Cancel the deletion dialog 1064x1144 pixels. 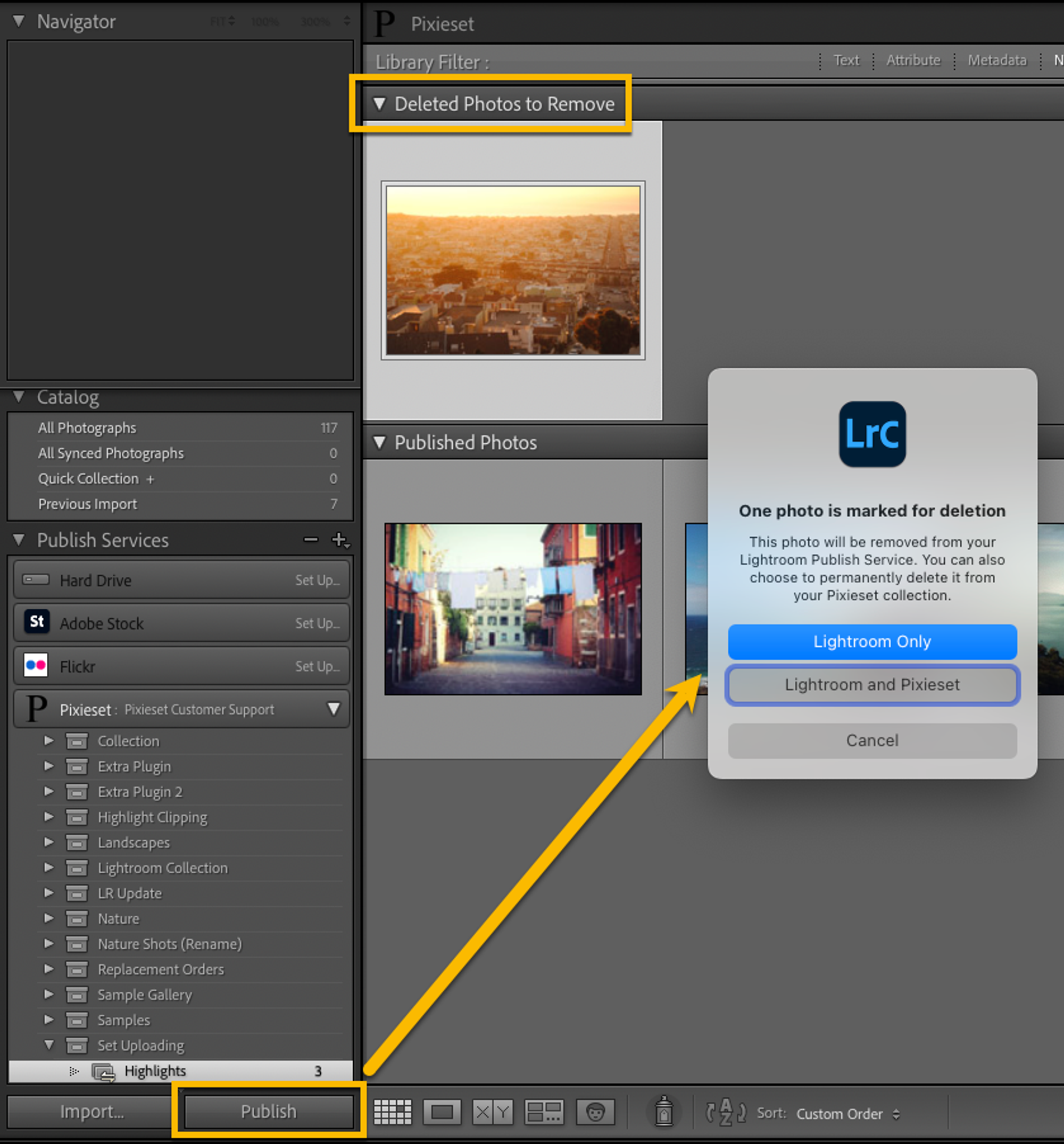[872, 741]
